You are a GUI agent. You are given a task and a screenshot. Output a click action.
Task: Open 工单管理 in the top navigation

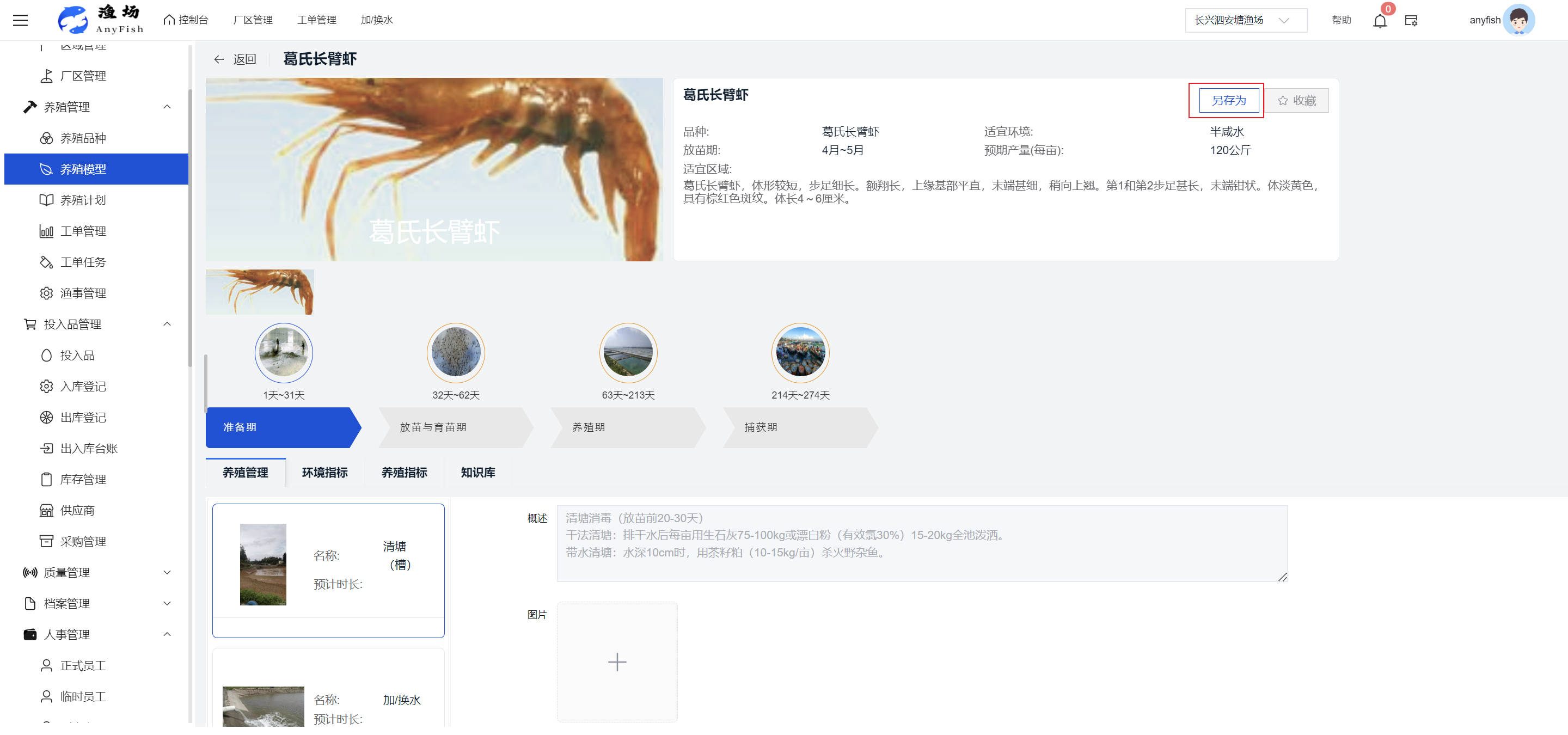coord(316,20)
